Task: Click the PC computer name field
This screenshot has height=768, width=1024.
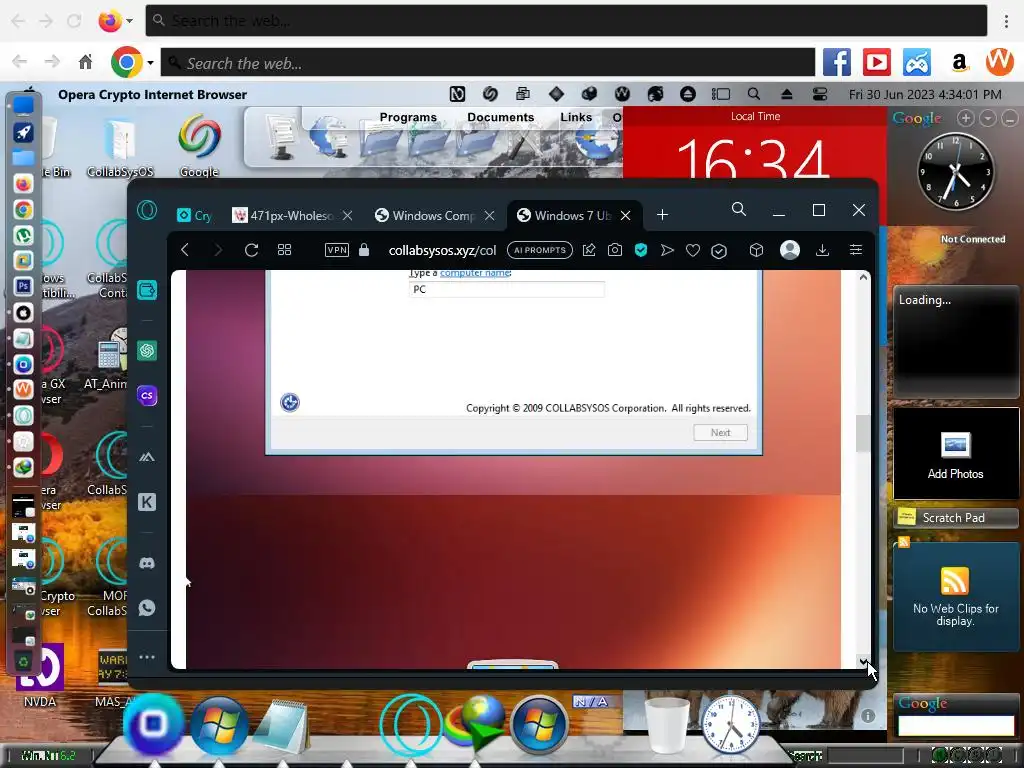Action: pos(506,289)
